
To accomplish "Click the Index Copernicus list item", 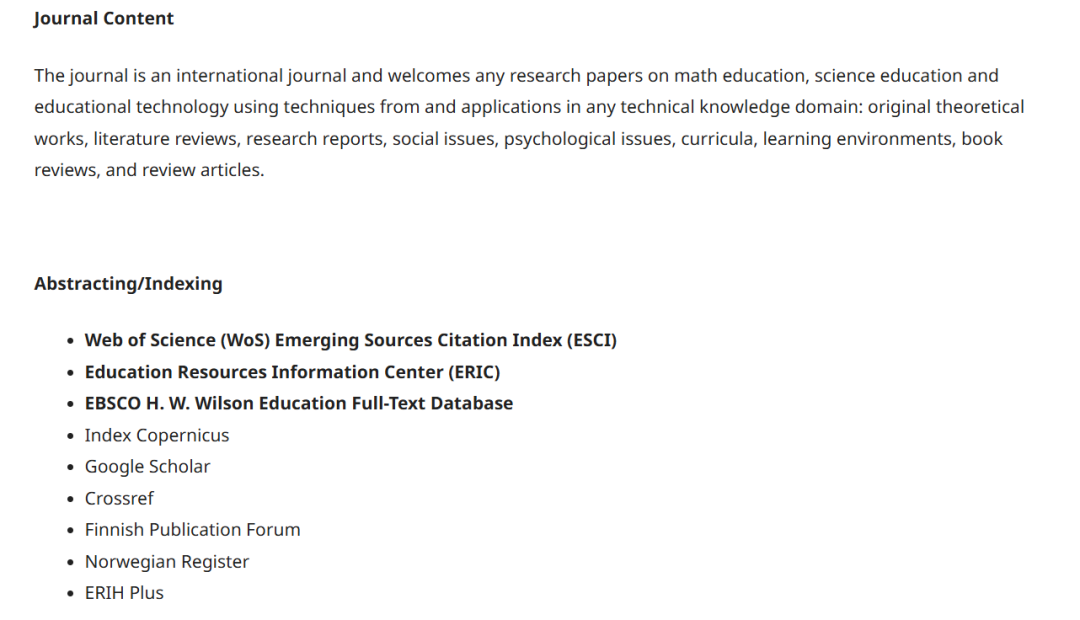I will point(157,435).
